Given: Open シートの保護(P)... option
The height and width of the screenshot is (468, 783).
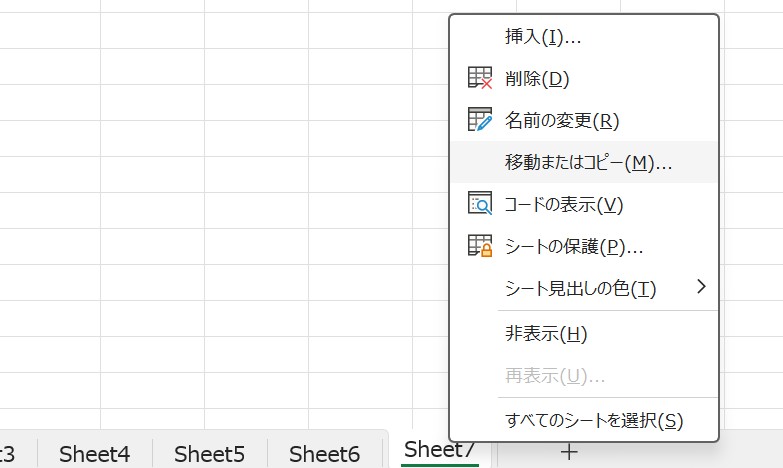Looking at the screenshot, I should click(x=573, y=247).
